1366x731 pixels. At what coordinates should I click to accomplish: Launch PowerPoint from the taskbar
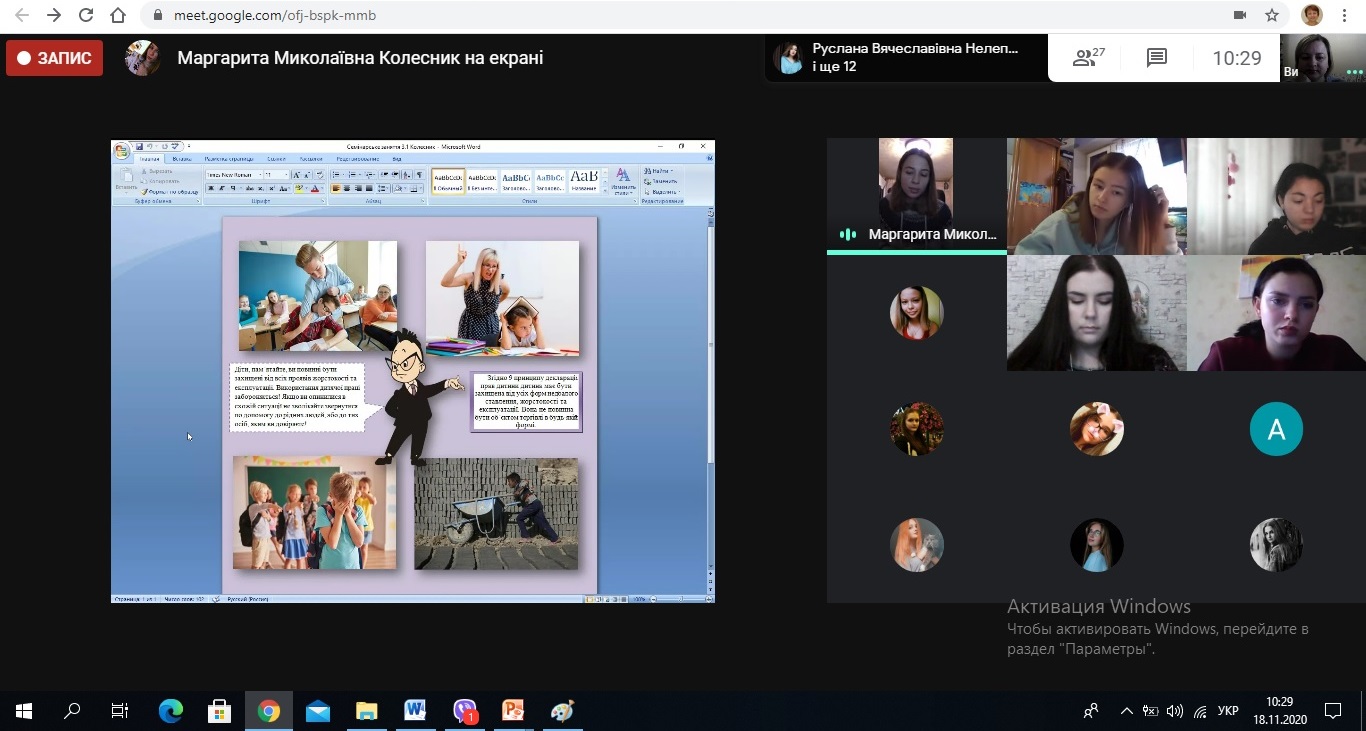[x=513, y=711]
